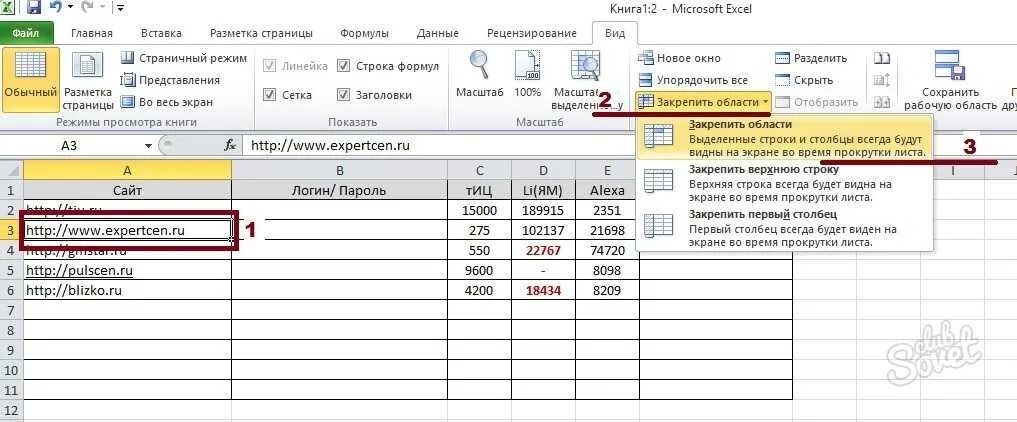
Task: Switch to Разметка страницы view mode
Action: 88,78
